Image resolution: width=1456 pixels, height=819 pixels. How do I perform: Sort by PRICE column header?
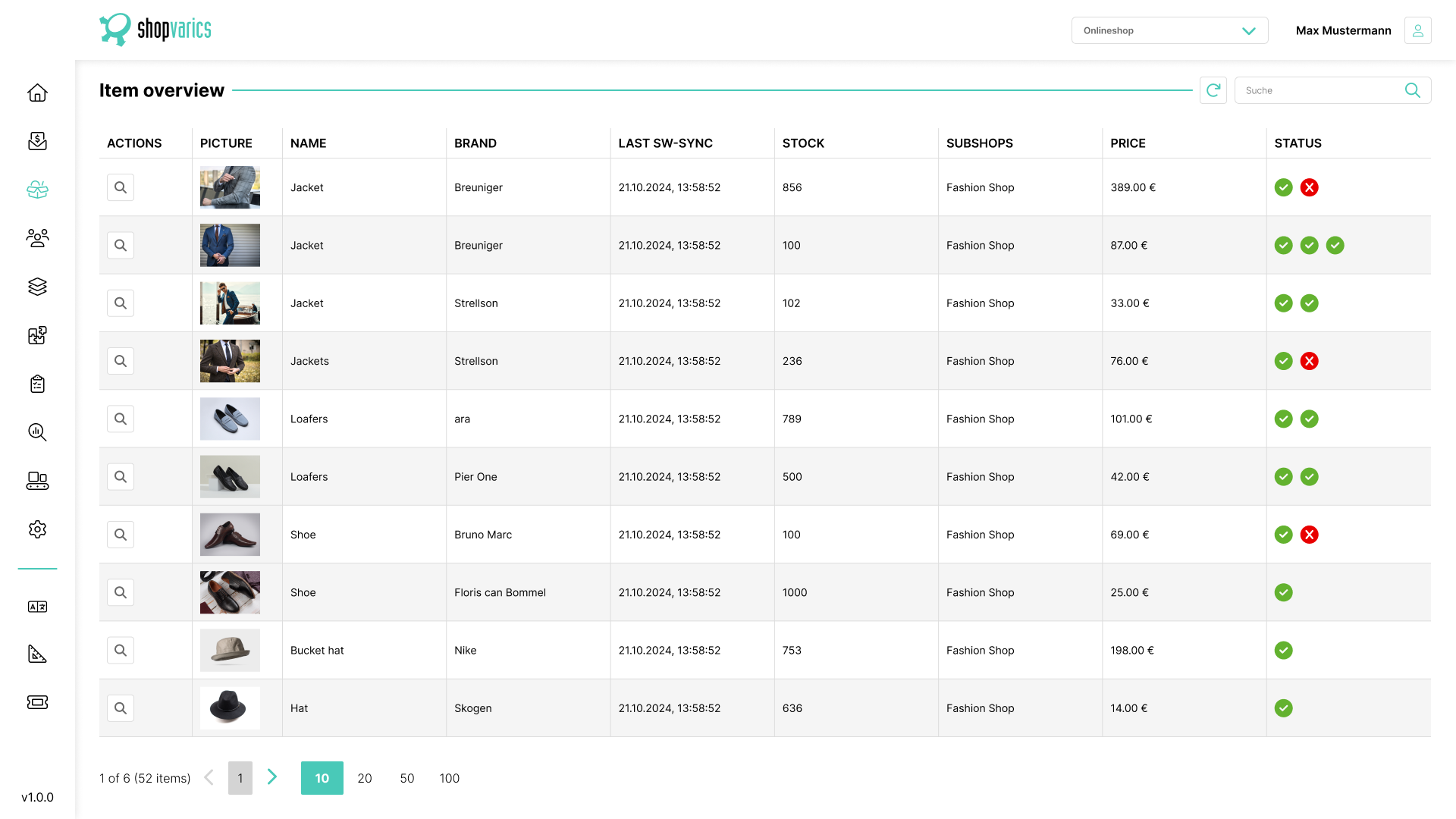coord(1128,143)
